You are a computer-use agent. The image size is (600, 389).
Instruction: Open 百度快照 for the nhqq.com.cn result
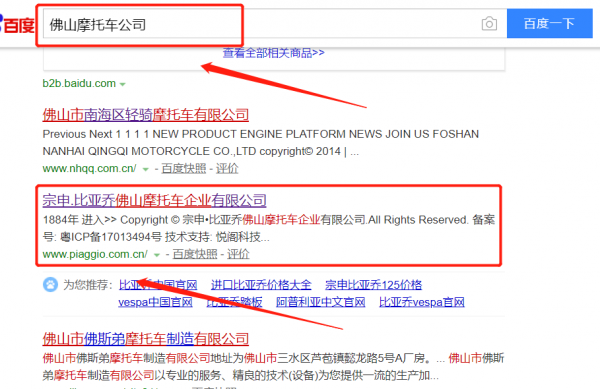[x=184, y=168]
